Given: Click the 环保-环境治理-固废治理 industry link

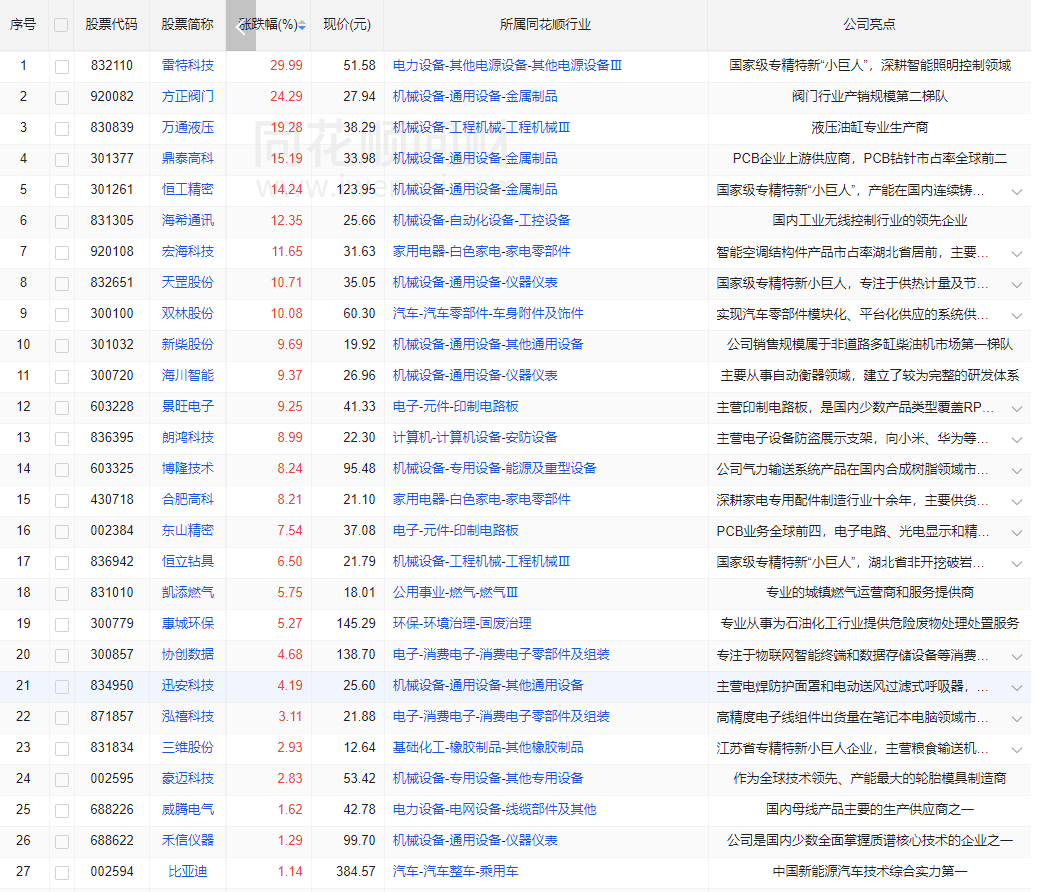Looking at the screenshot, I should point(462,624).
